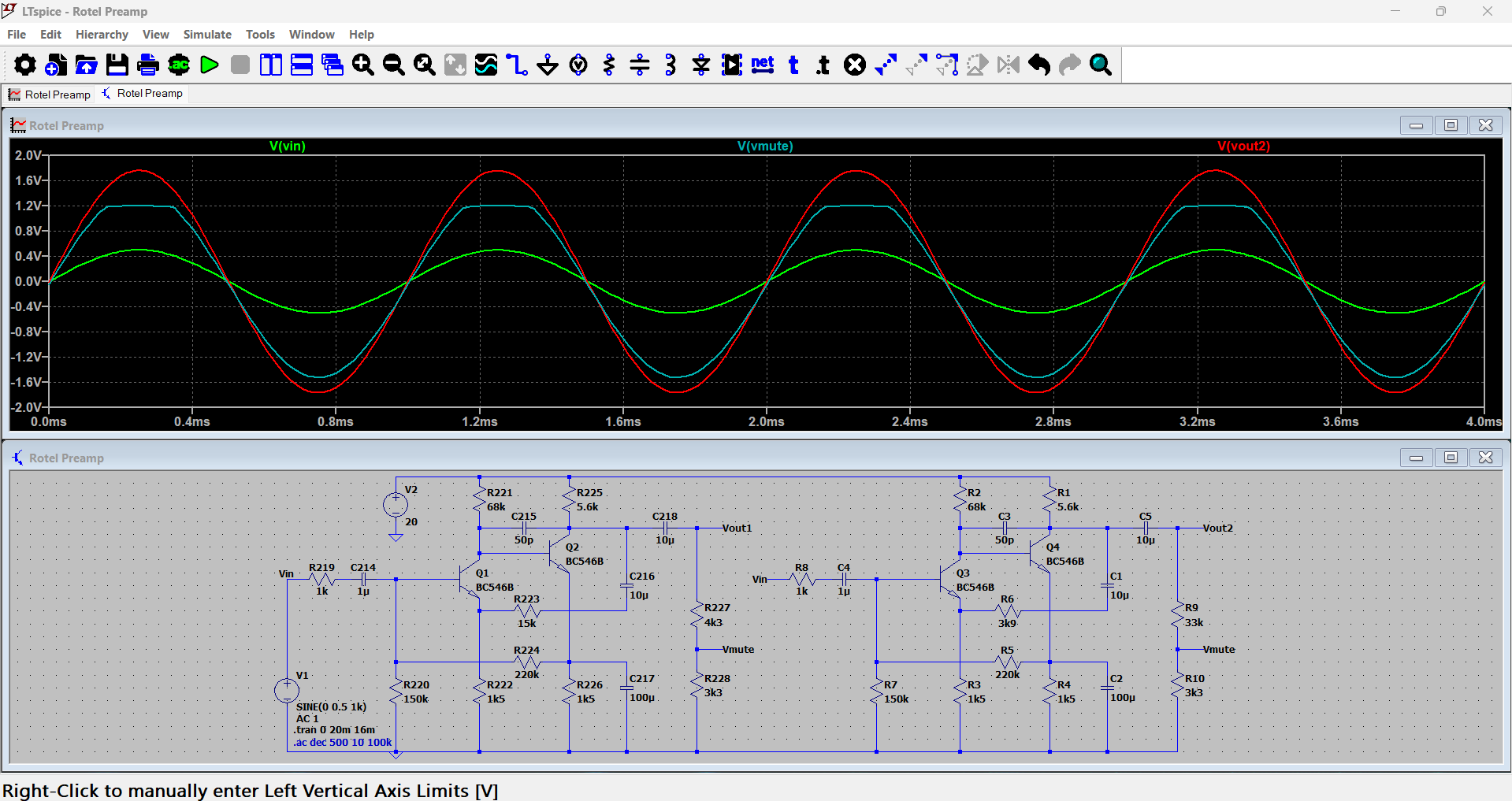Tile windows vertically
Screen dimensions: 1512x801
[x=271, y=65]
